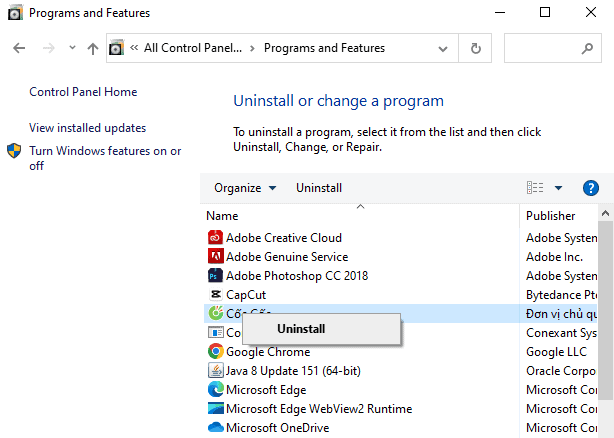The image size is (614, 438).
Task: Go up one level with up arrow
Action: pos(93,49)
